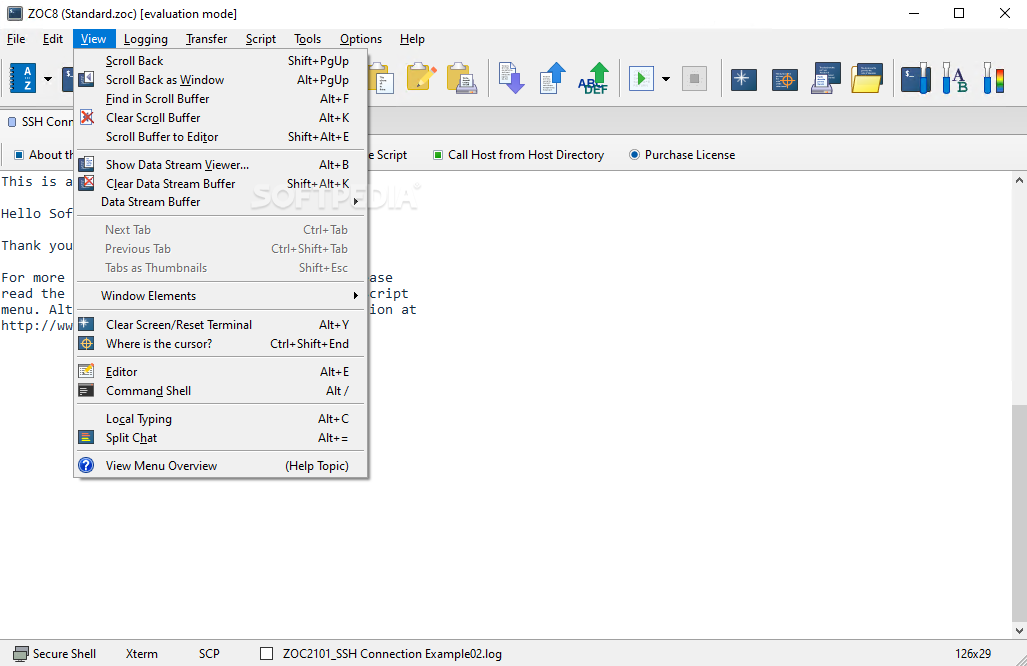Click the color bars test tube icon
This screenshot has width=1027, height=666.
tap(994, 79)
